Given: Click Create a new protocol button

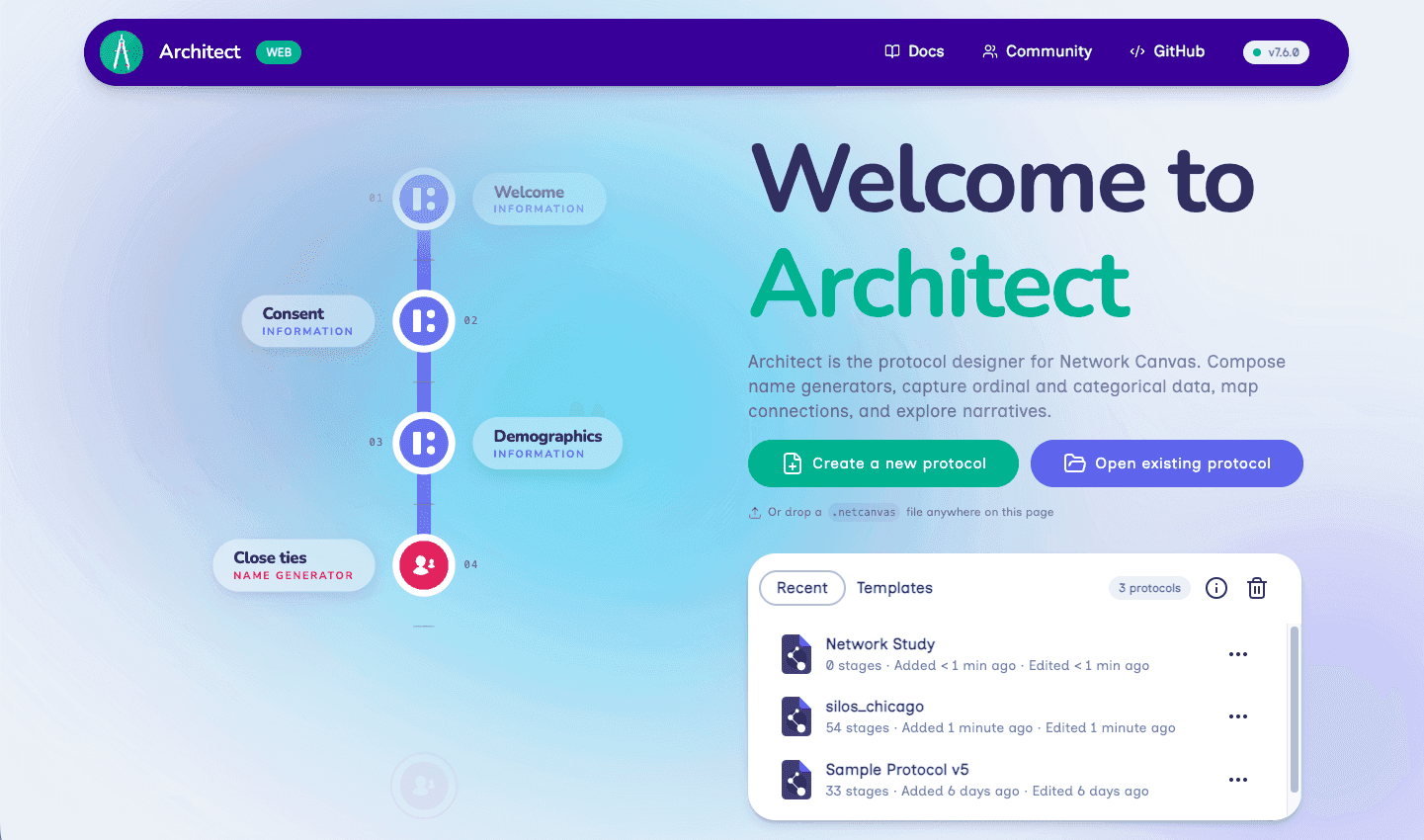Looking at the screenshot, I should pos(883,463).
